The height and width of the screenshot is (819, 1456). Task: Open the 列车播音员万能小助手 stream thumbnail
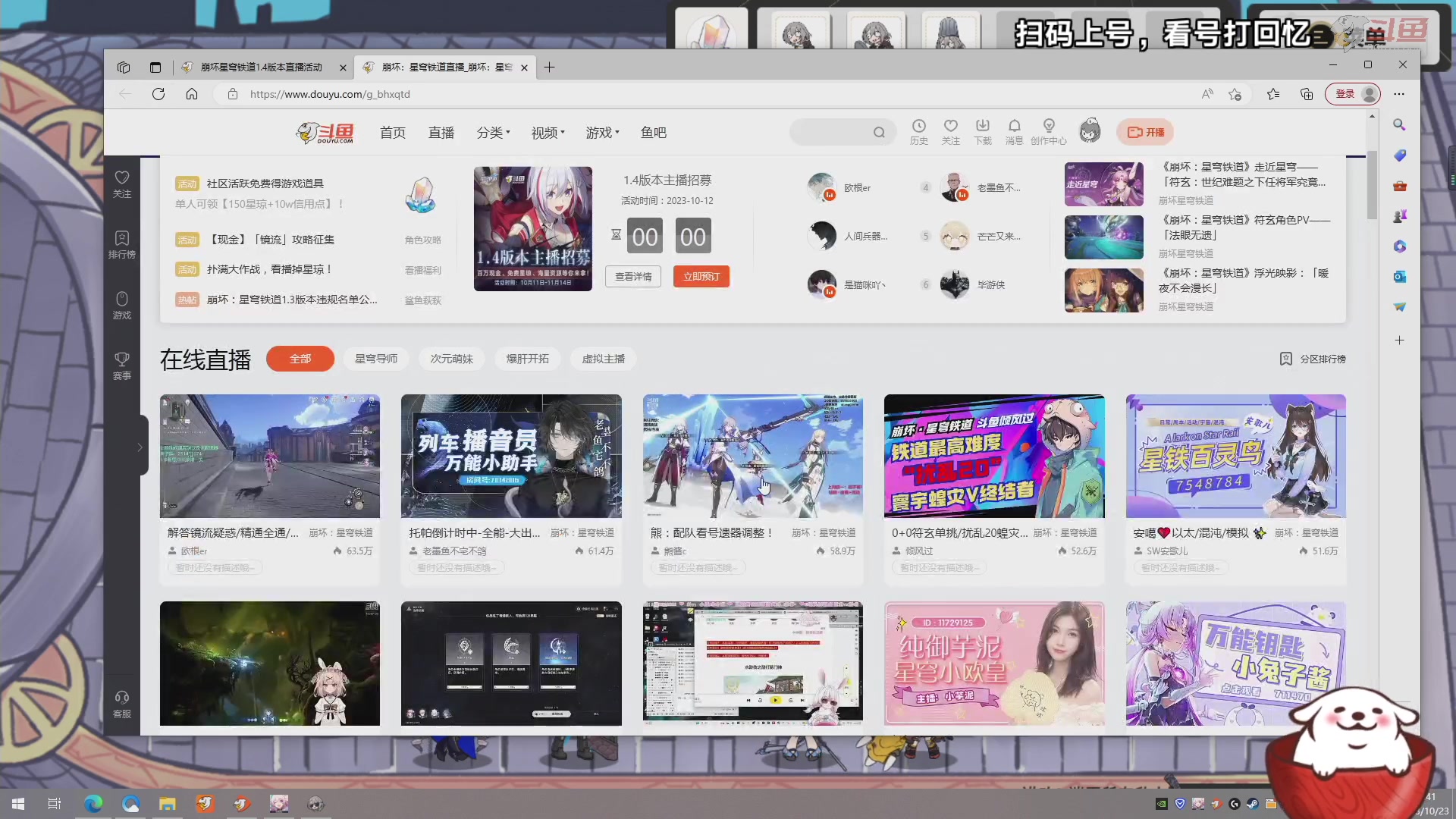tap(511, 456)
